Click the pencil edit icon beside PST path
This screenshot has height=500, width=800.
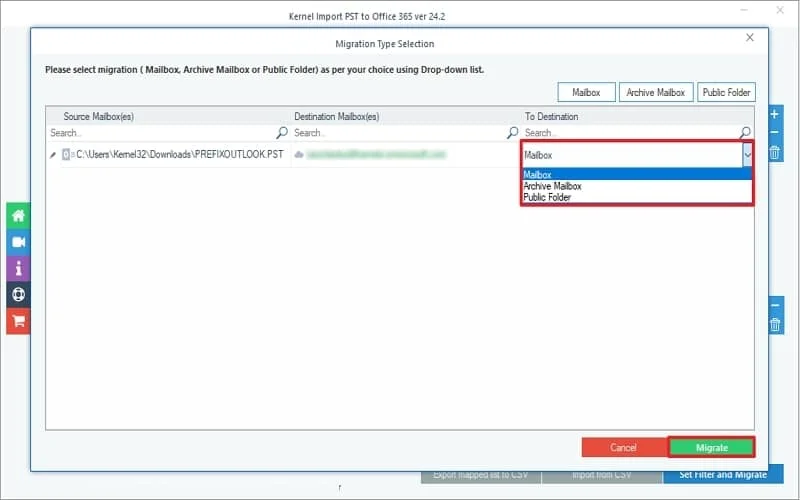53,155
